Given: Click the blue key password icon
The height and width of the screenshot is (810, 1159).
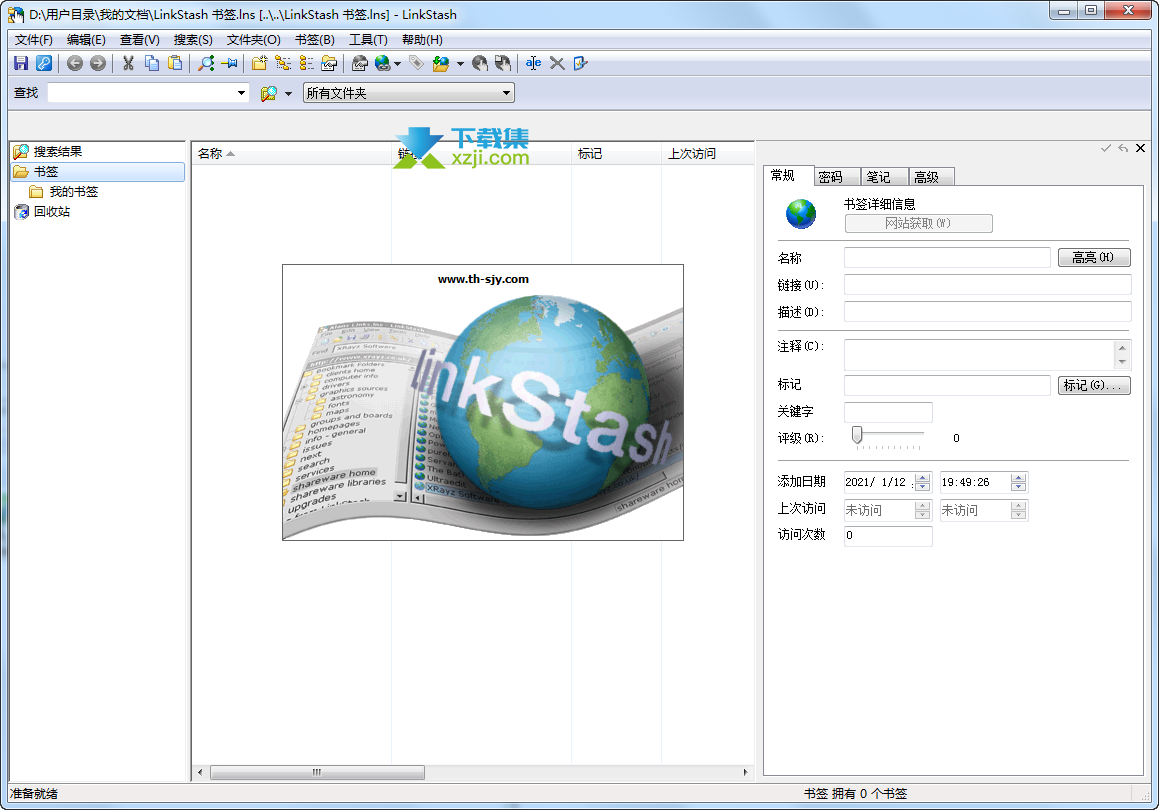Looking at the screenshot, I should (x=44, y=64).
